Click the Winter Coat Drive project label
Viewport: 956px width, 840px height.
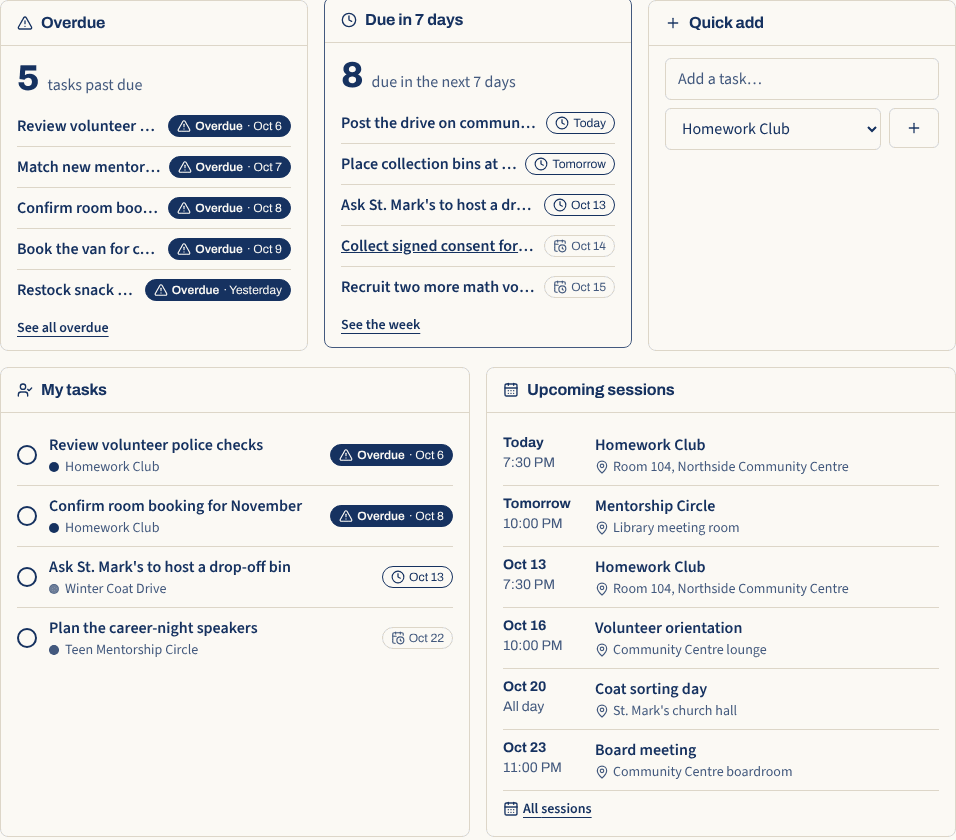(x=115, y=589)
